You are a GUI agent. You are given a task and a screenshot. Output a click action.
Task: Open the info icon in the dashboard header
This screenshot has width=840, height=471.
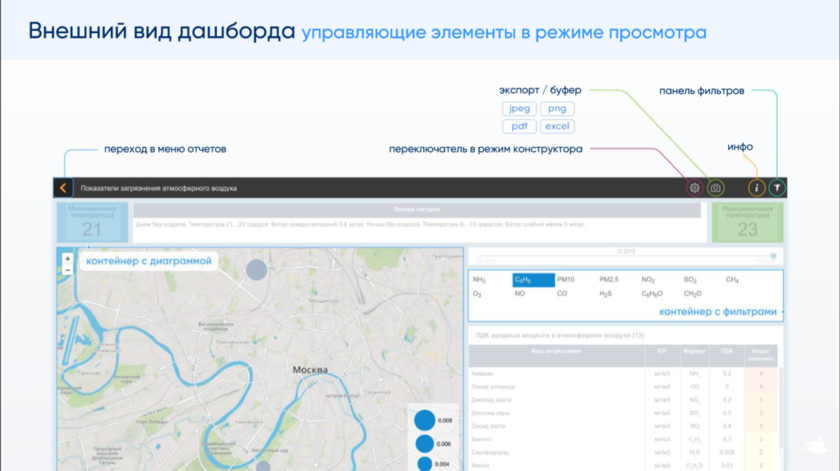pyautogui.click(x=756, y=188)
